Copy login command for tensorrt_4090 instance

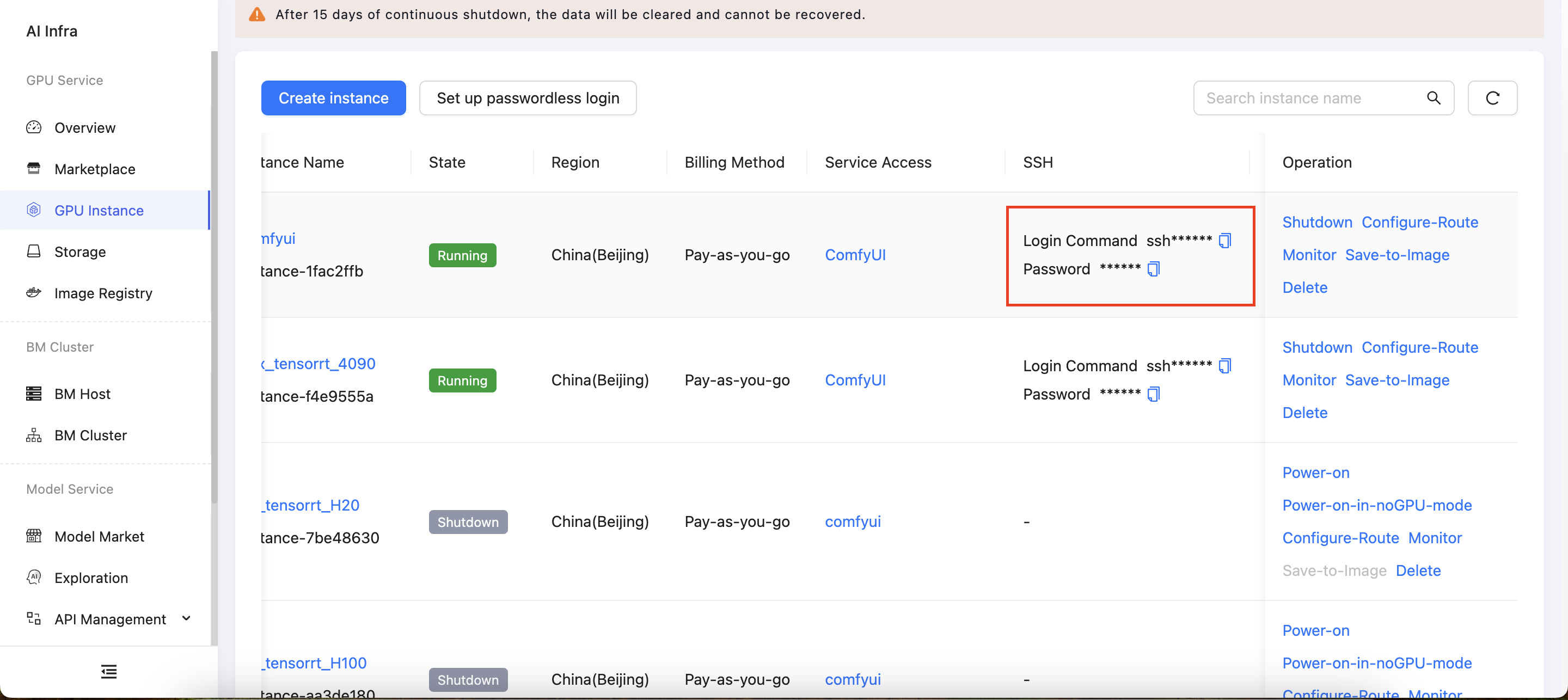click(x=1226, y=366)
